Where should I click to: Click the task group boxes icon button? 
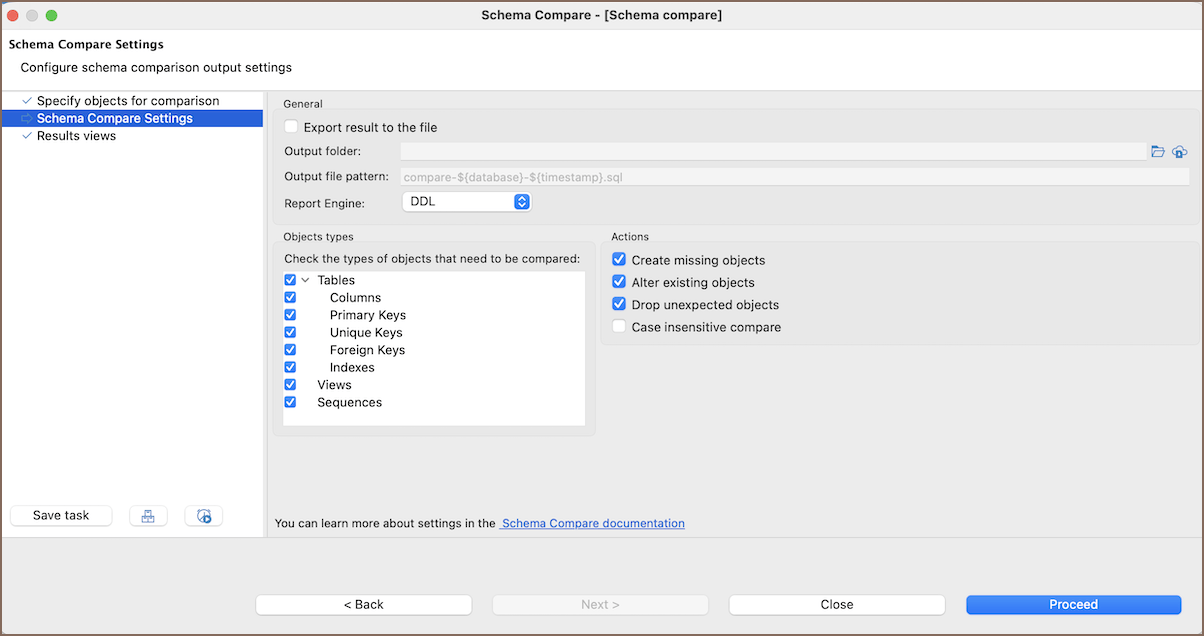click(x=148, y=516)
